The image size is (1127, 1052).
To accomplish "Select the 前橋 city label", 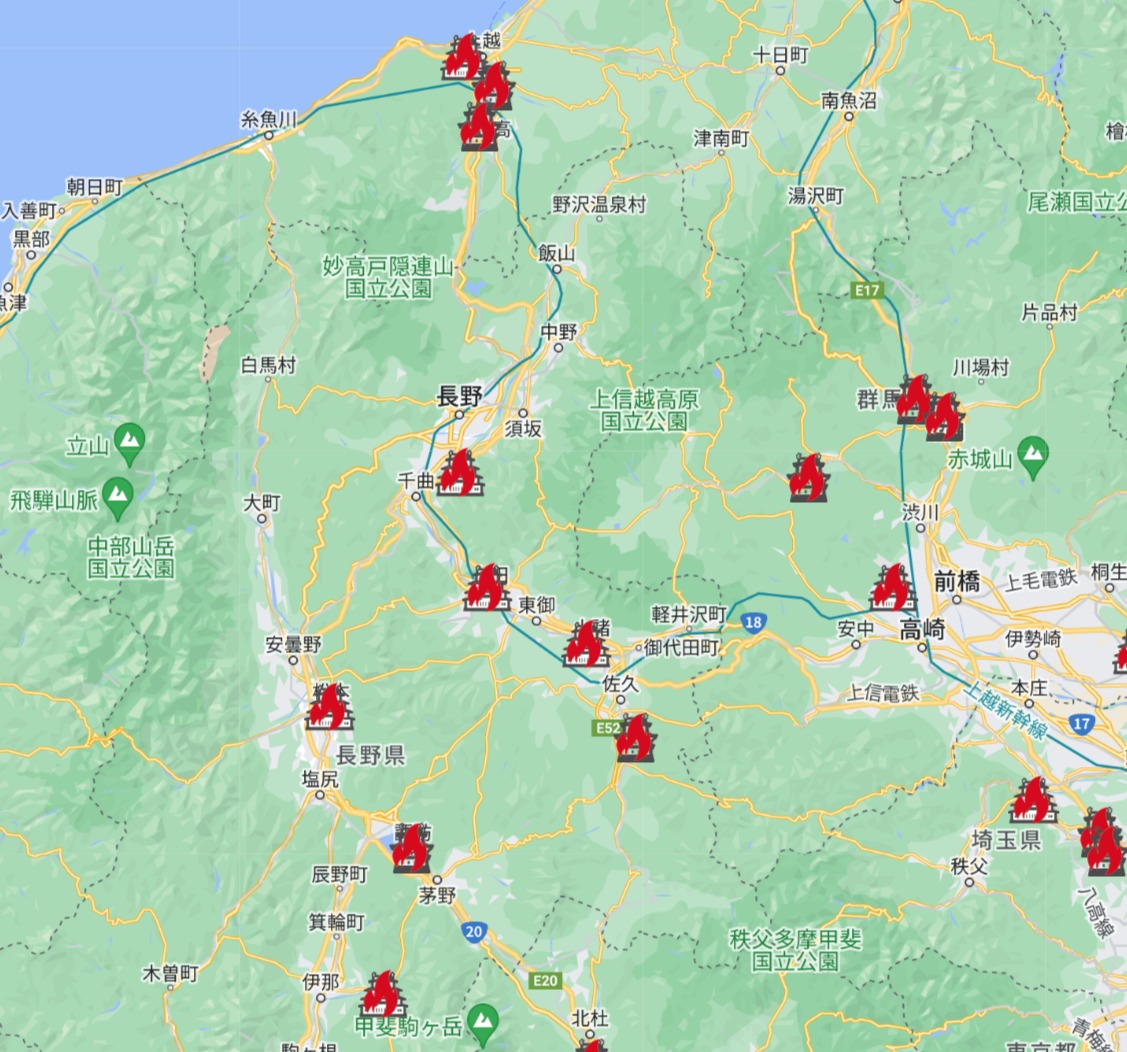I will (957, 580).
